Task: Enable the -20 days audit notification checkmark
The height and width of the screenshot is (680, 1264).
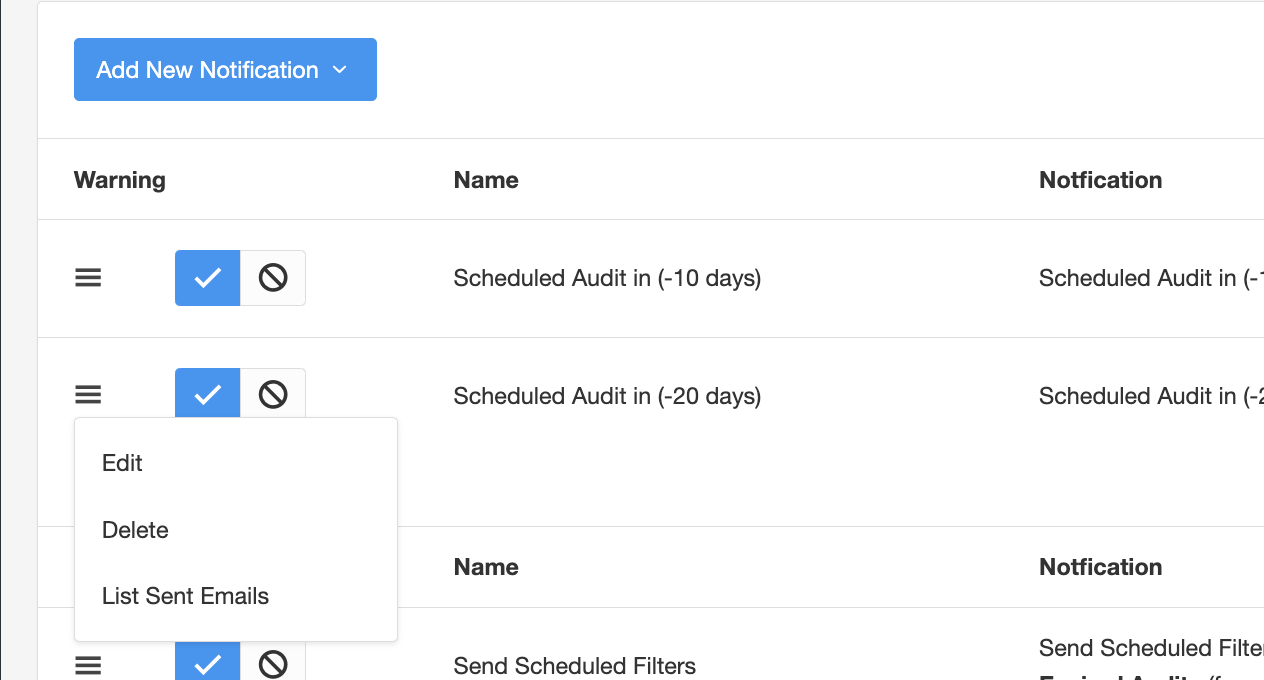Action: click(x=208, y=393)
